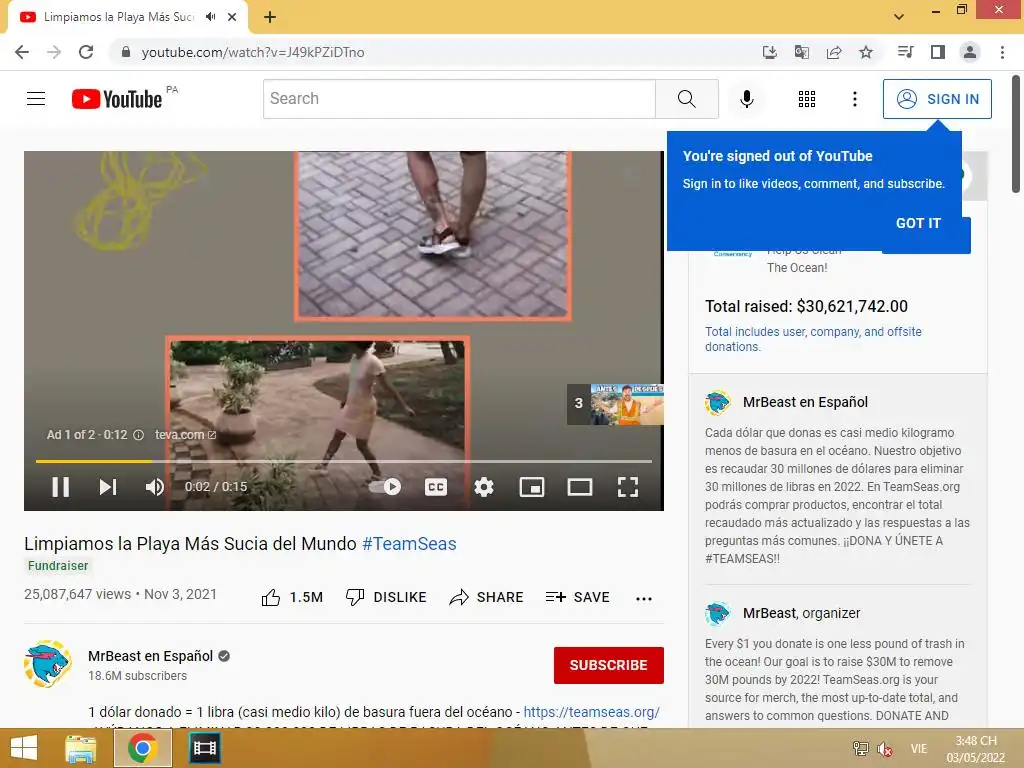Switch to theater mode

(580, 487)
